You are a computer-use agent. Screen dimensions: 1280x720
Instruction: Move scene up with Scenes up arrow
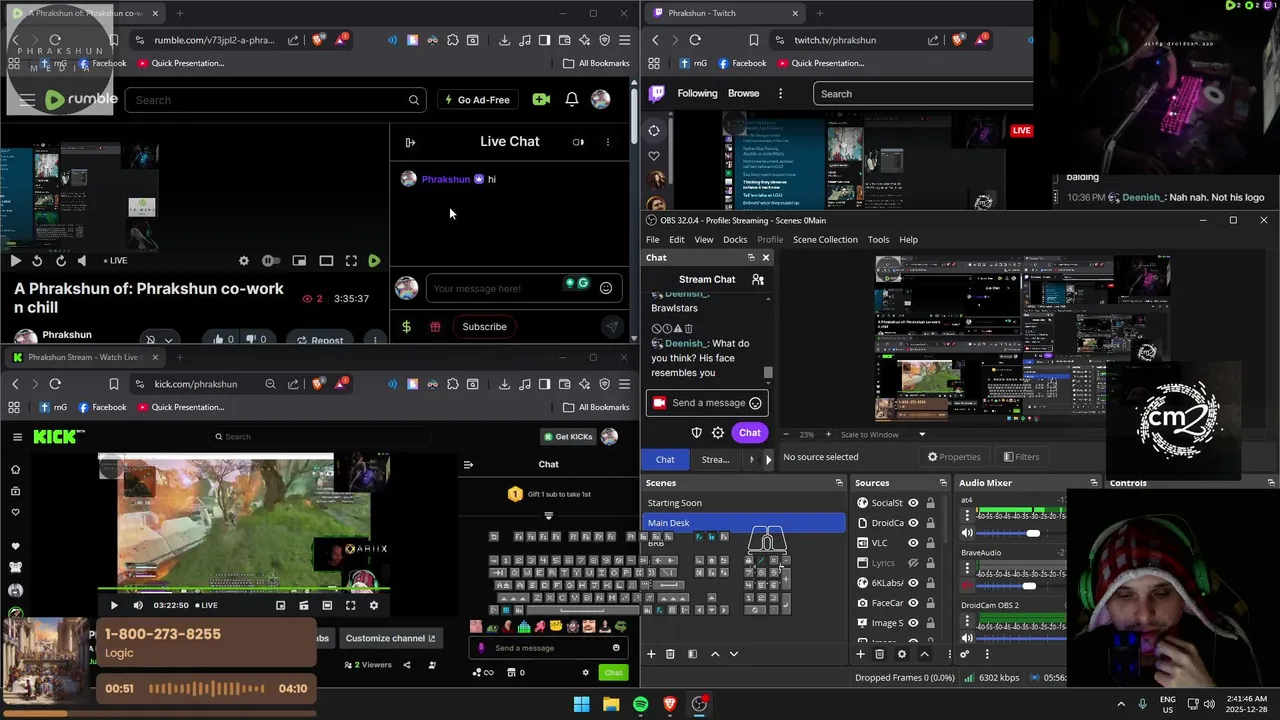(715, 654)
